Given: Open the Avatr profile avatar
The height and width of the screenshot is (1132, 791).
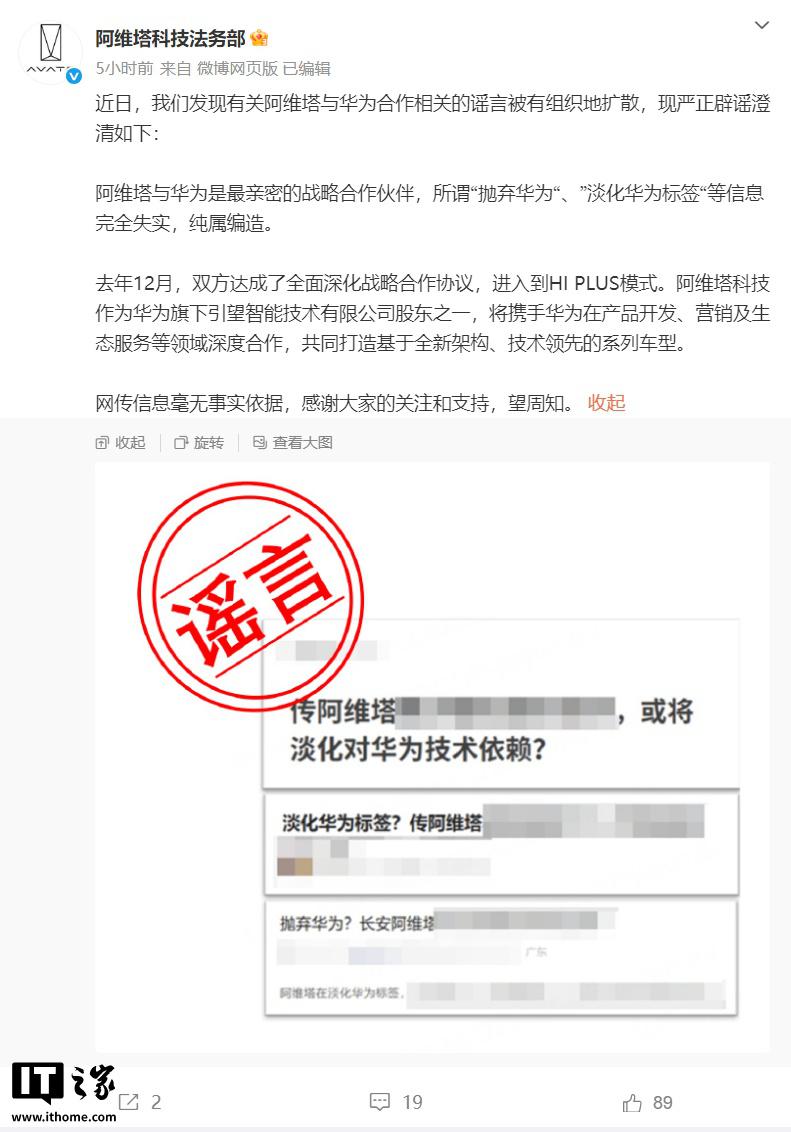Looking at the screenshot, I should click(51, 52).
